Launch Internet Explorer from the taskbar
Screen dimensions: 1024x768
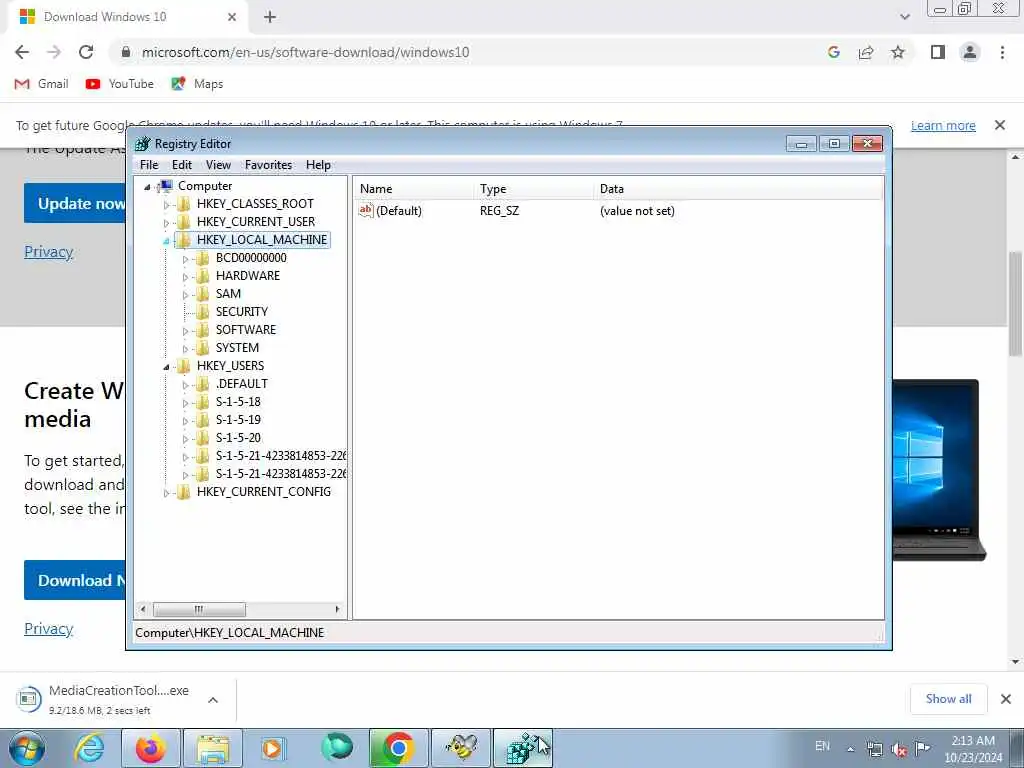pos(89,748)
